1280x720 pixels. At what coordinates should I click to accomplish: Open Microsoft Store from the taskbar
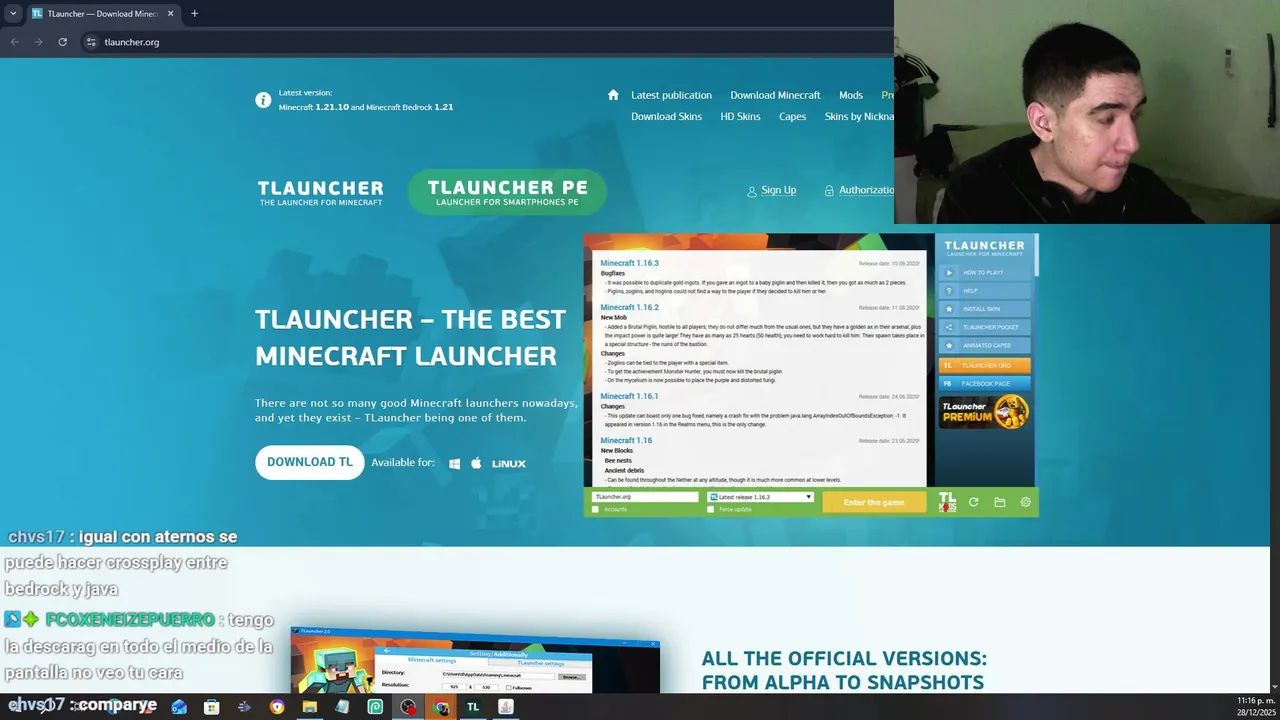pyautogui.click(x=211, y=707)
